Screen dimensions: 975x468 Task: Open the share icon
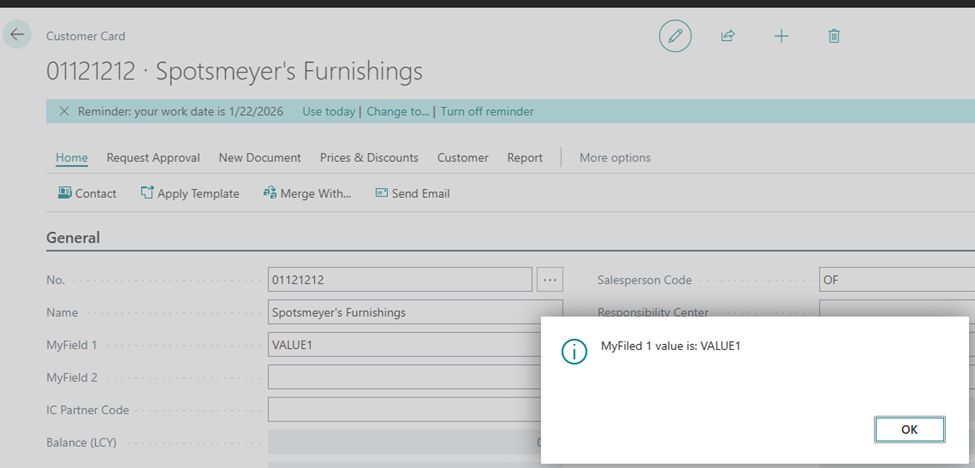tap(728, 36)
